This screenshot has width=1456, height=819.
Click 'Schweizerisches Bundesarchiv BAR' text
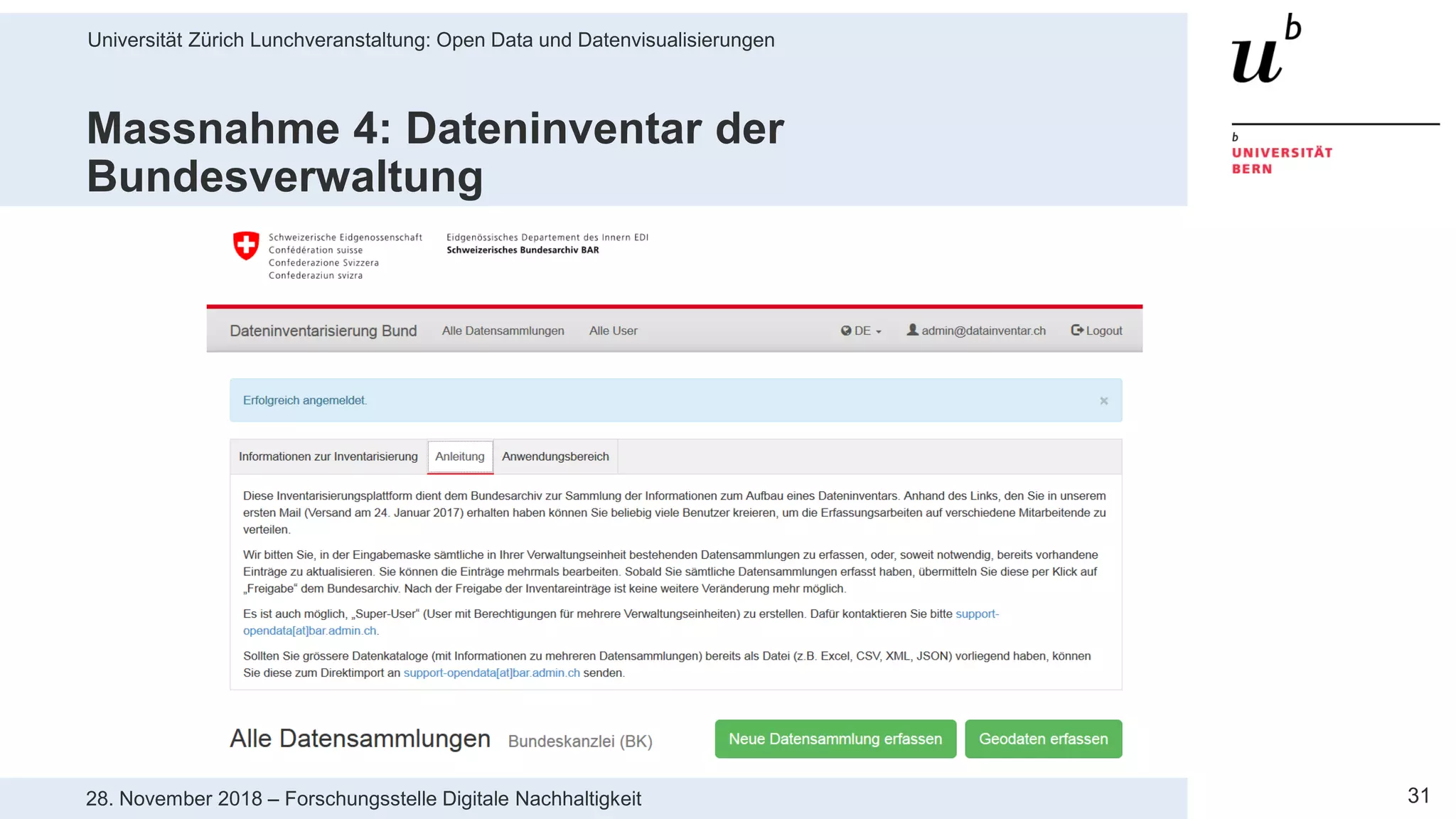click(523, 250)
